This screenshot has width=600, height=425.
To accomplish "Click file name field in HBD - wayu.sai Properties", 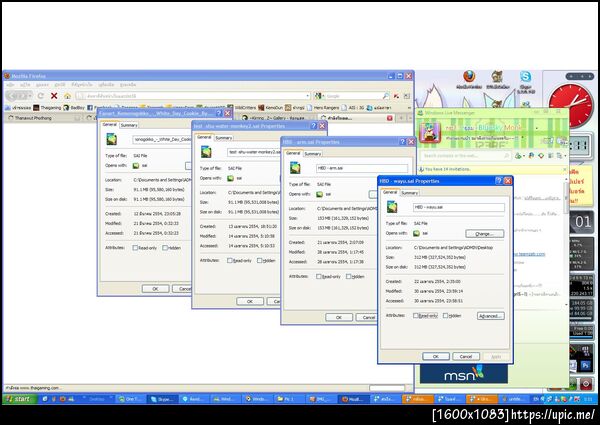I will (x=459, y=207).
